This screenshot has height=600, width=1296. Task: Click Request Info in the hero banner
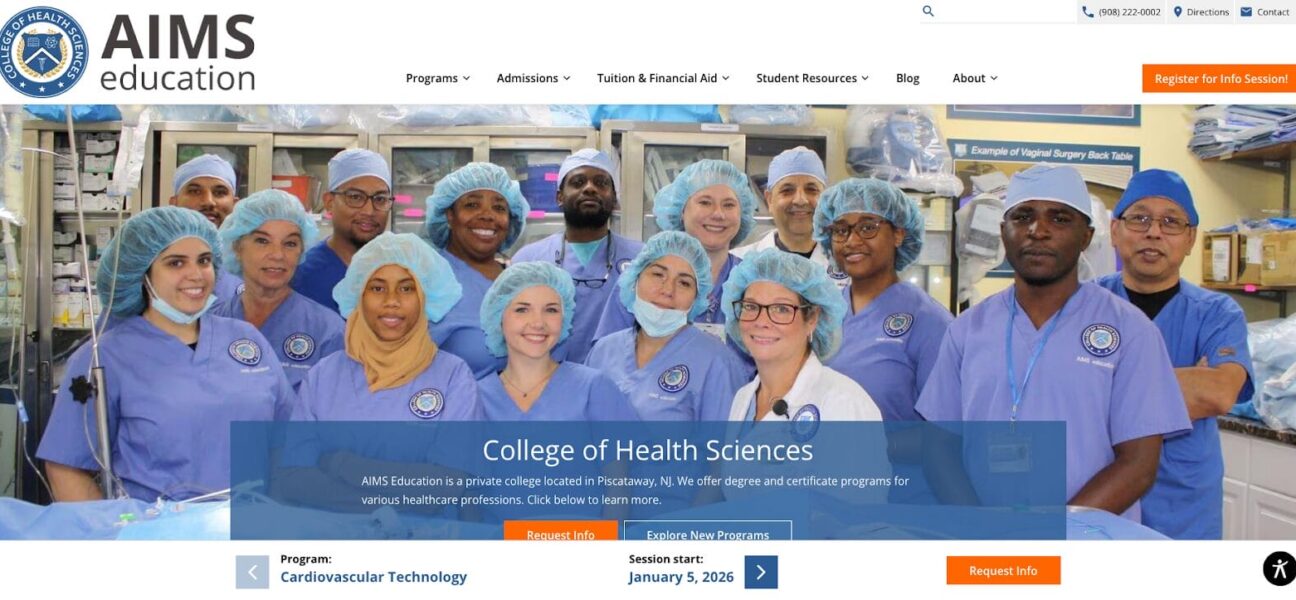561,531
